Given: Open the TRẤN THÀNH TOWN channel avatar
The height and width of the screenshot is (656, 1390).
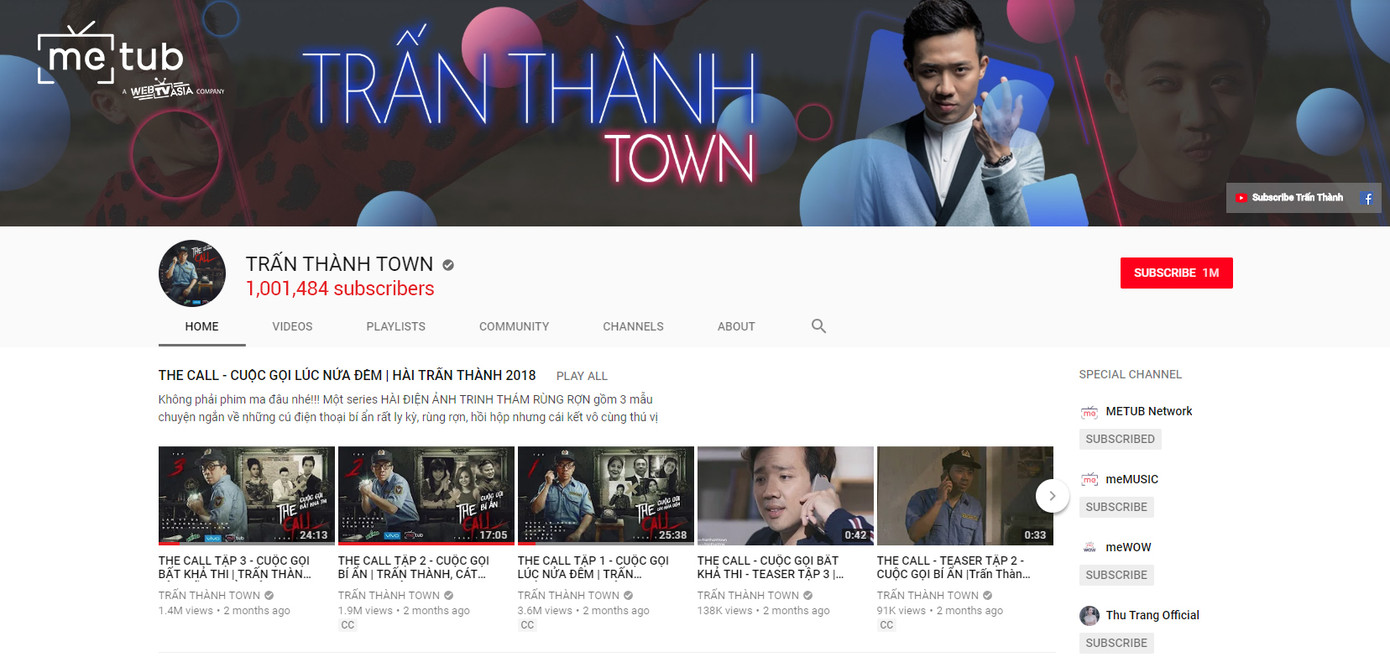Looking at the screenshot, I should pyautogui.click(x=192, y=273).
